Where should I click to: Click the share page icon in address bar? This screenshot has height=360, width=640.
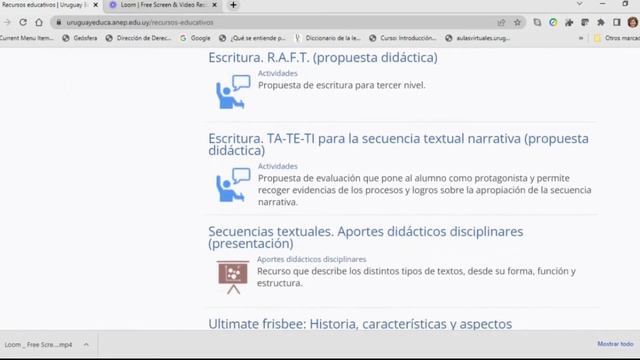501,22
